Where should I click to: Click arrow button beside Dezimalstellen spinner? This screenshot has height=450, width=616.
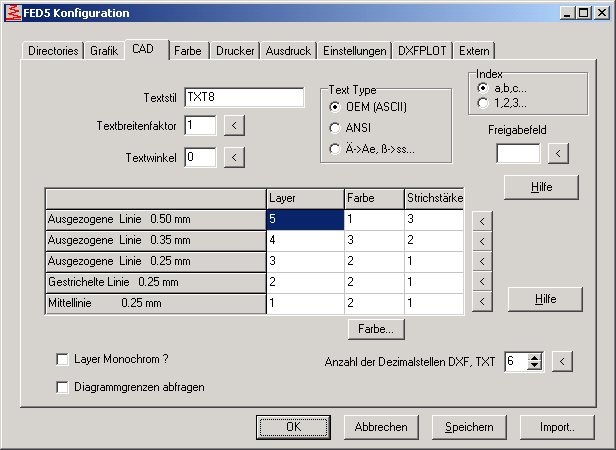pyautogui.click(x=562, y=361)
